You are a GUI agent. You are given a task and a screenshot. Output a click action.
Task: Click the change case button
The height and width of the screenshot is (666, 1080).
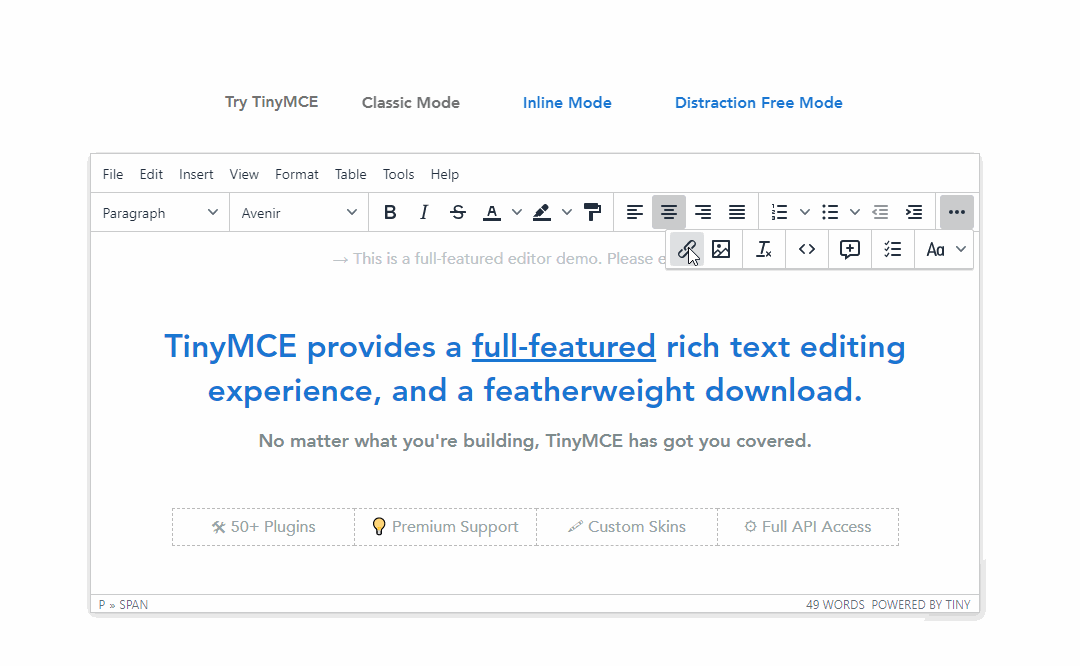pos(935,249)
